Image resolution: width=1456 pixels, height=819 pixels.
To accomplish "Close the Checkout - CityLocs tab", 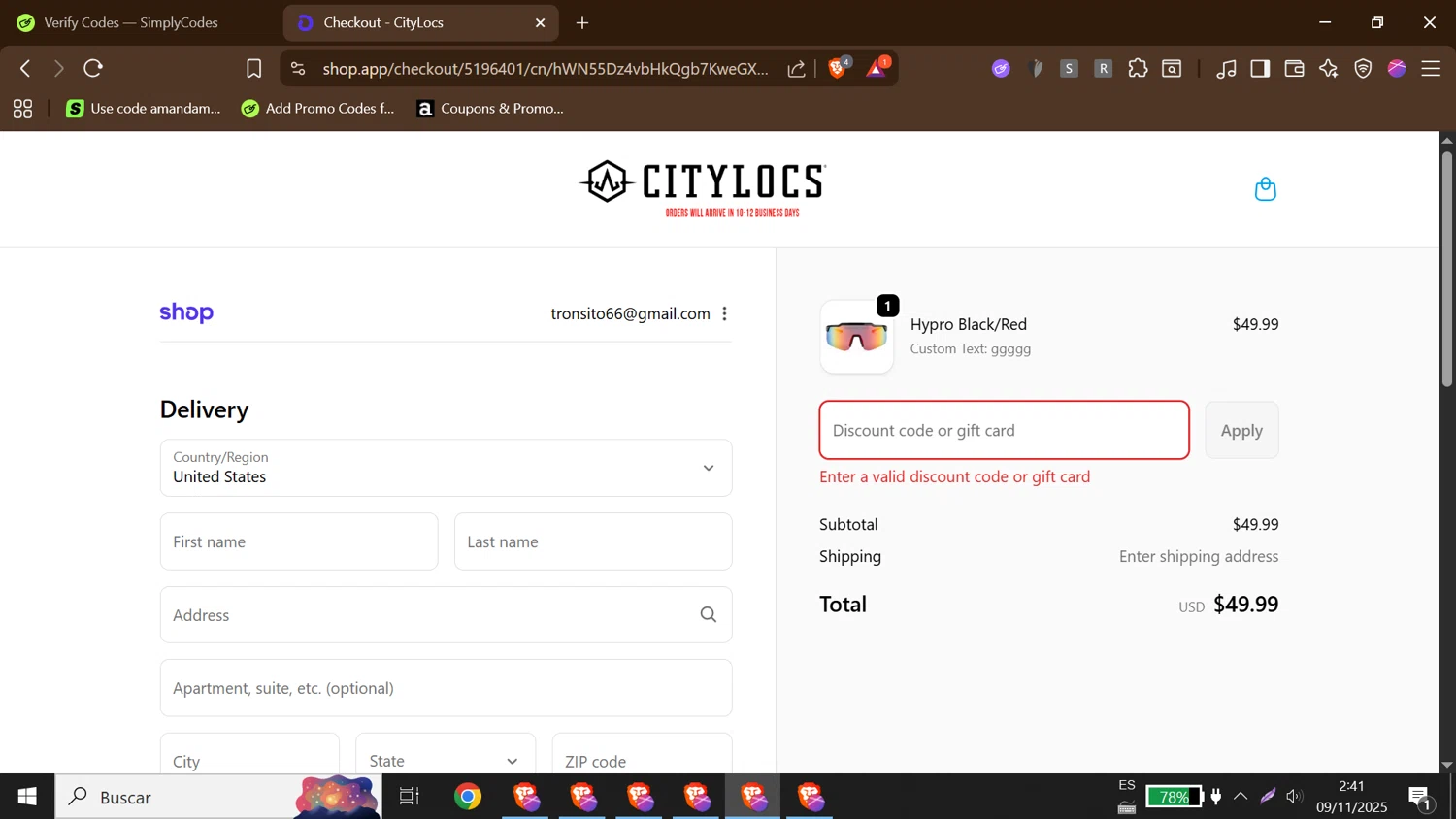I will point(541,22).
